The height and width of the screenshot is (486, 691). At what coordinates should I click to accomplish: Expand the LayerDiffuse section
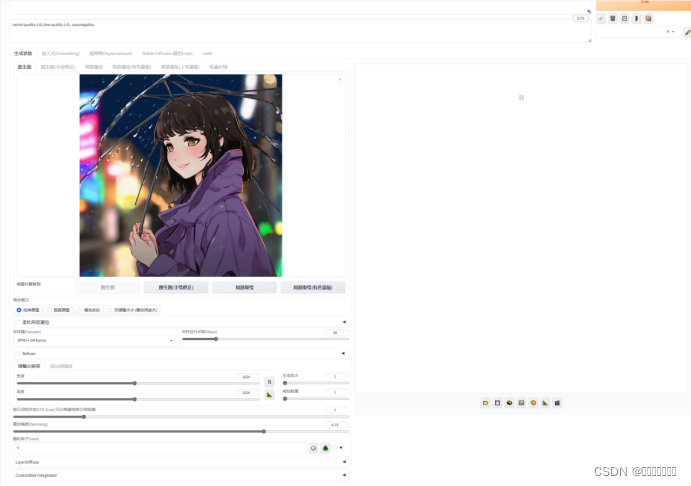pos(181,462)
